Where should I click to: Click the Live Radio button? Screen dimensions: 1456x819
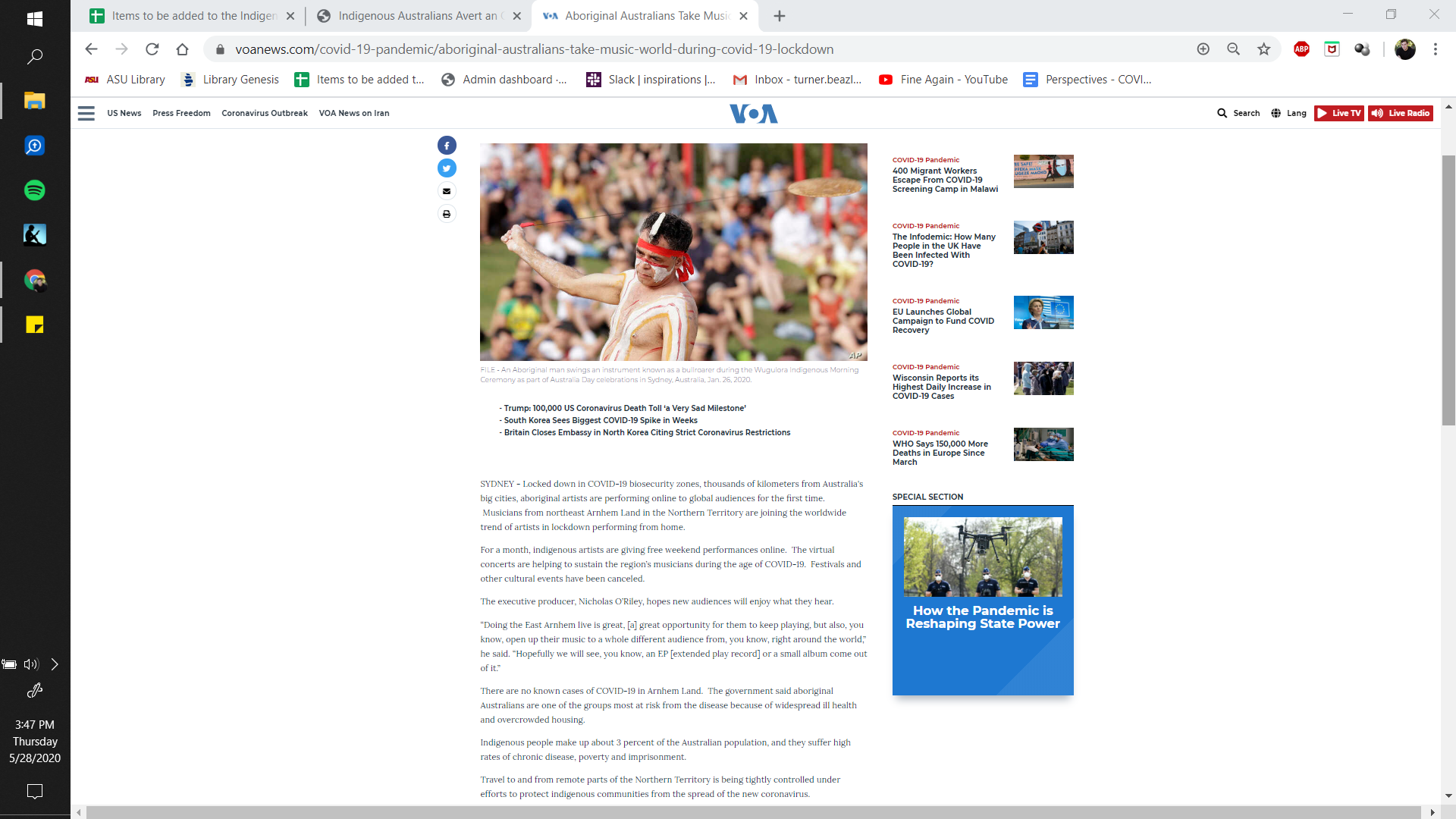pyautogui.click(x=1401, y=113)
